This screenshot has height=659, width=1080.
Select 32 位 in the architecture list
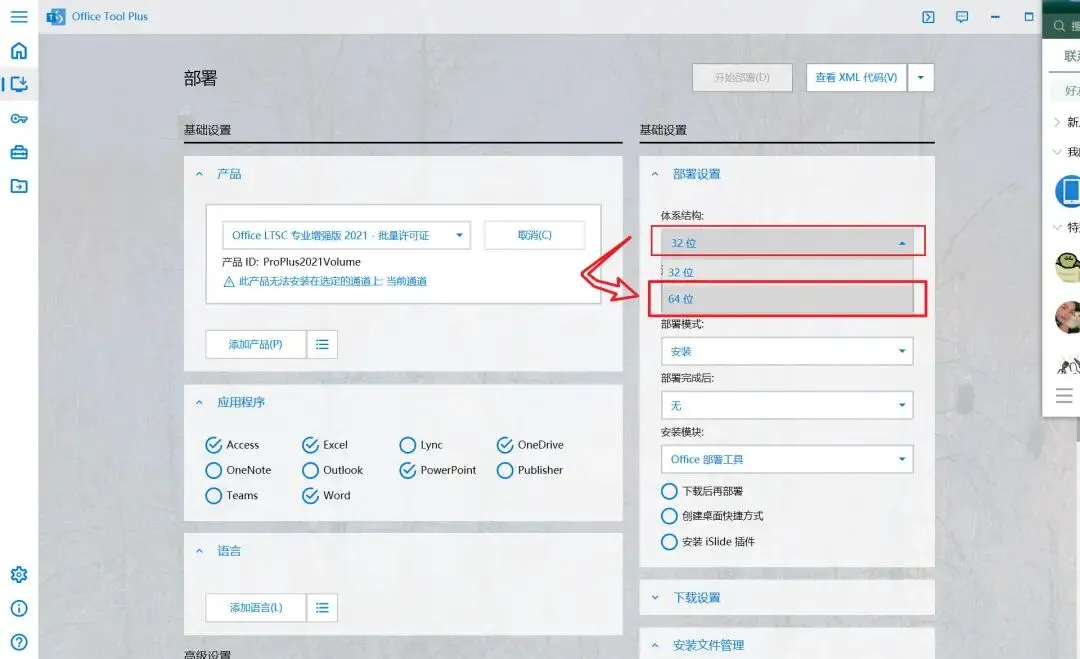(787, 272)
